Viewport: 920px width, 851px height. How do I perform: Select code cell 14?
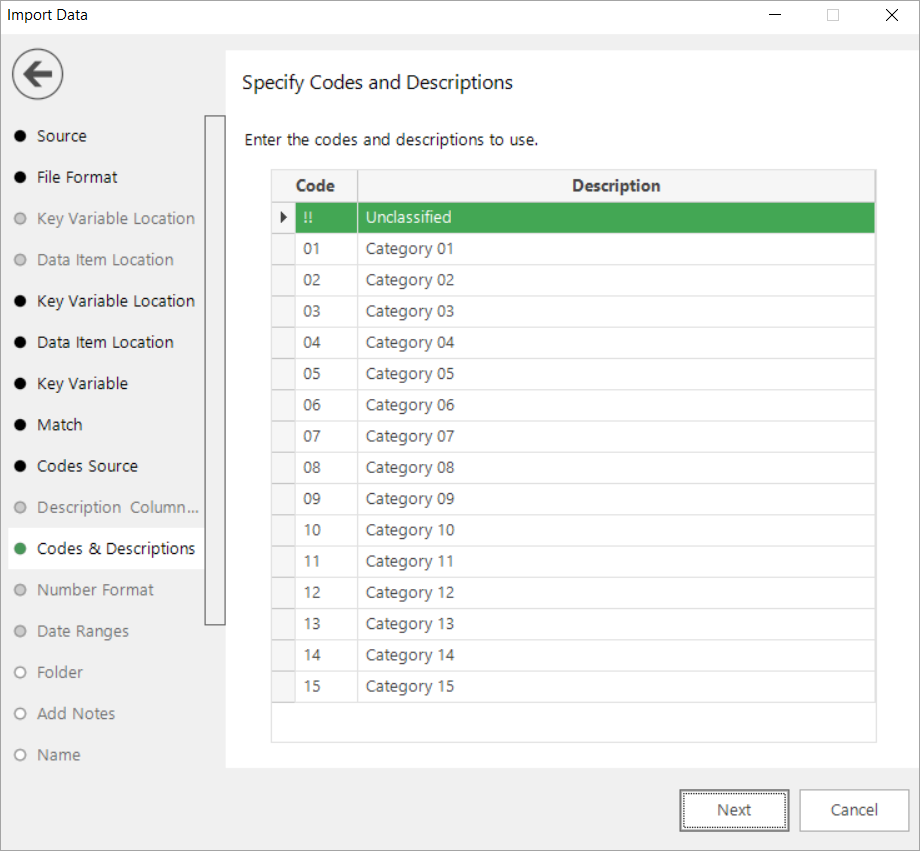coord(326,655)
